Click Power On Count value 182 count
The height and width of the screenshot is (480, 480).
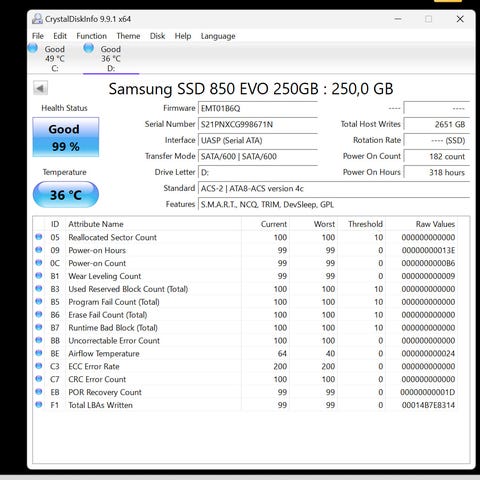437,156
